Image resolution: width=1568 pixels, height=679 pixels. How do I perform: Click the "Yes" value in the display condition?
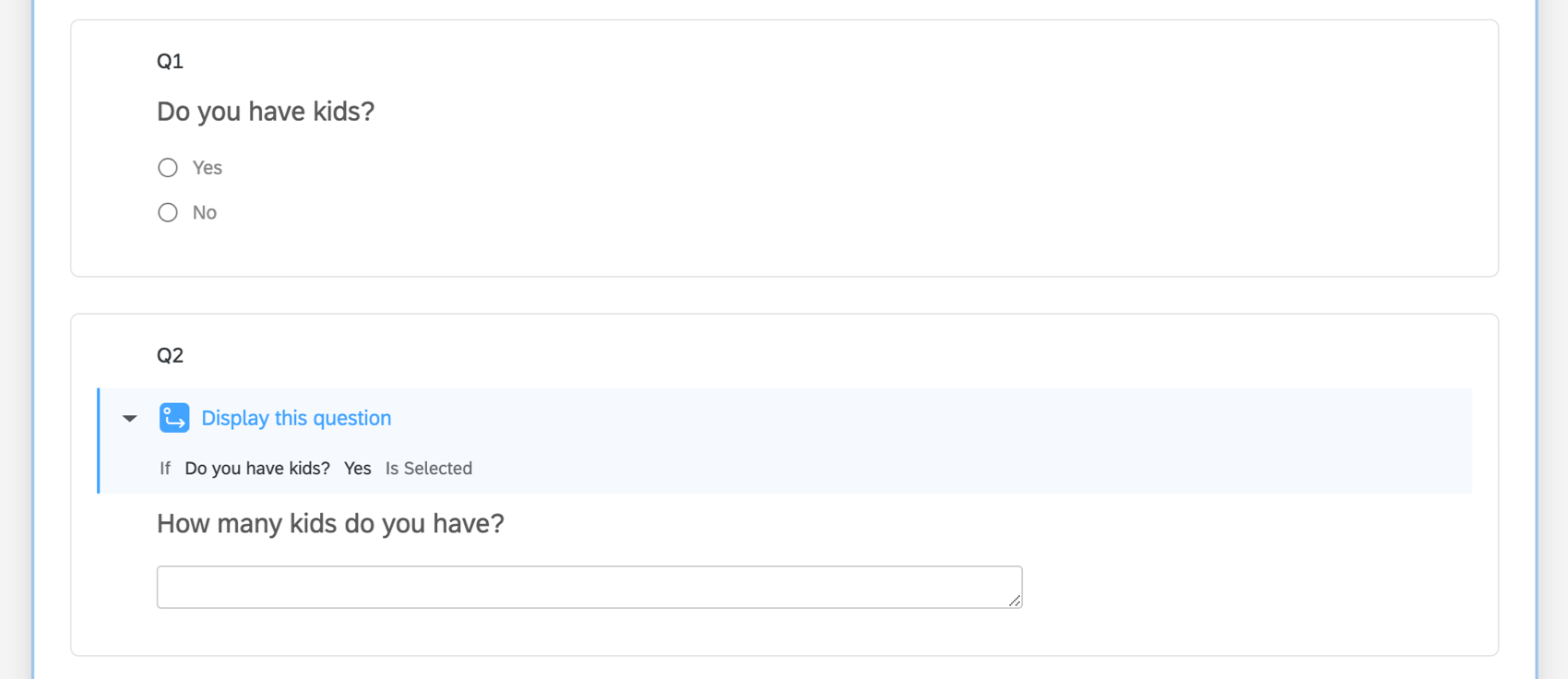358,469
